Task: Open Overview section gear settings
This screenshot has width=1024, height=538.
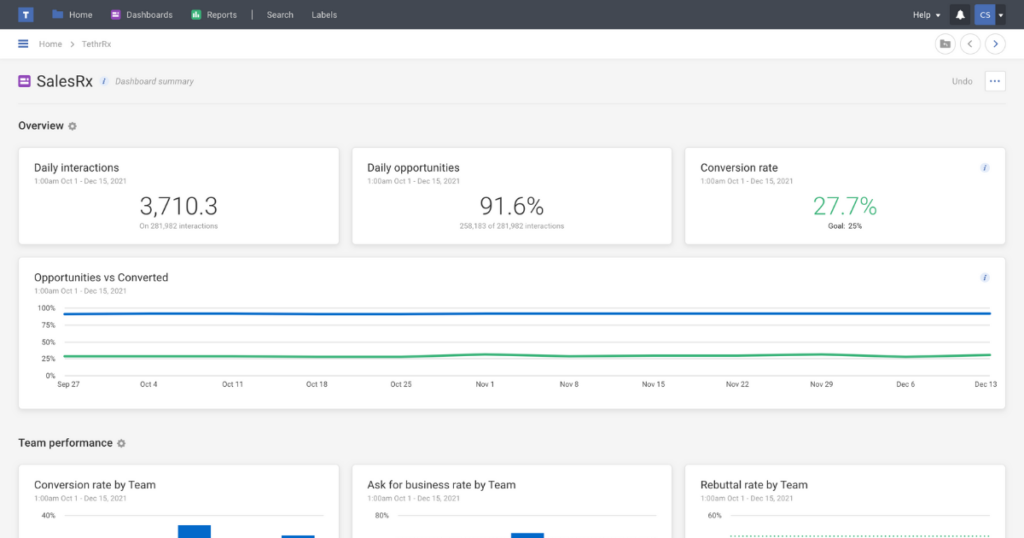Action: (x=72, y=126)
